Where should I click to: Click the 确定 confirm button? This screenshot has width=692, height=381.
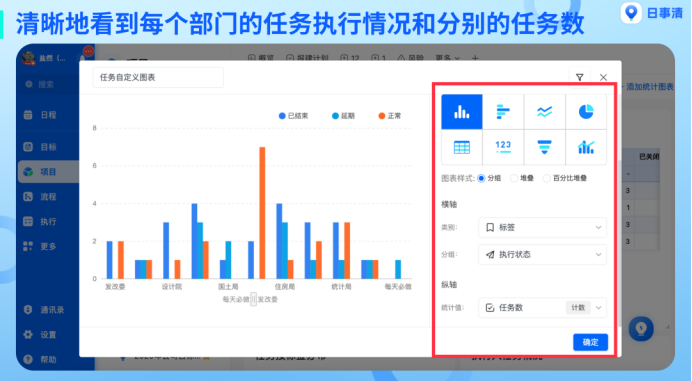pos(590,342)
